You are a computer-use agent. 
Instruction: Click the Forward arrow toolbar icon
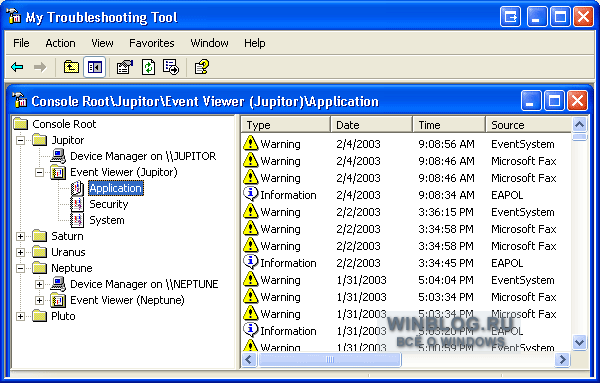40,67
